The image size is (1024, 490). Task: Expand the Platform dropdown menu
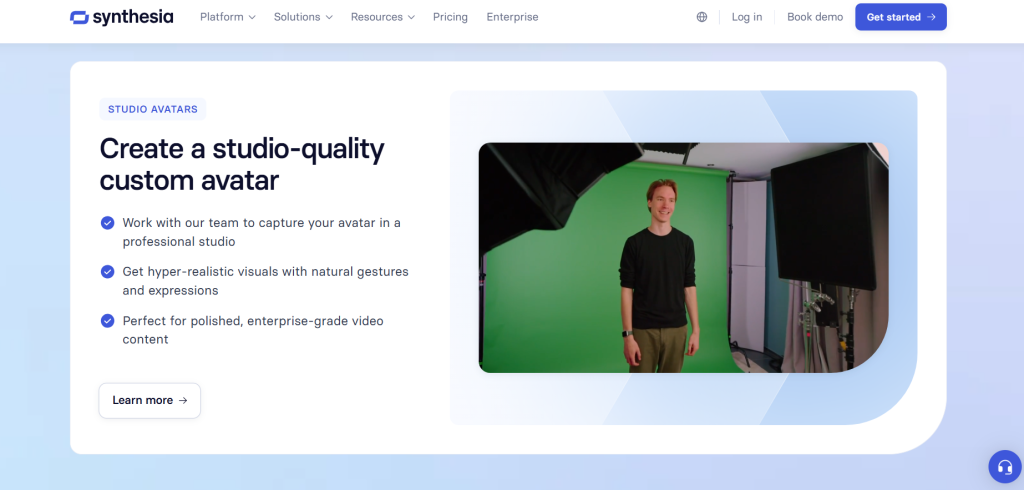[227, 17]
